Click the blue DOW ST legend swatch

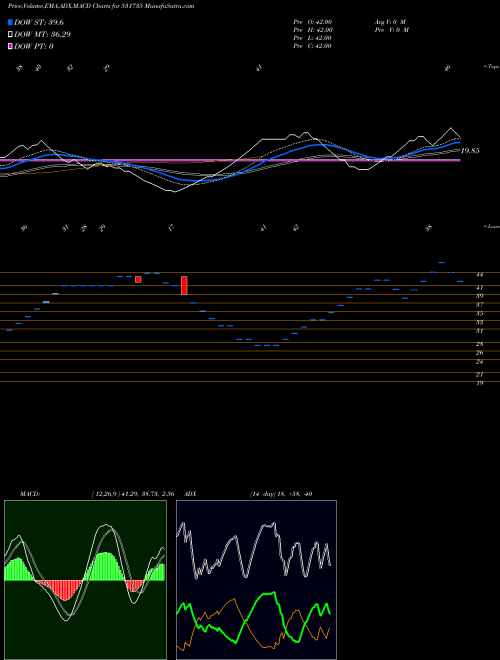tap(10, 22)
